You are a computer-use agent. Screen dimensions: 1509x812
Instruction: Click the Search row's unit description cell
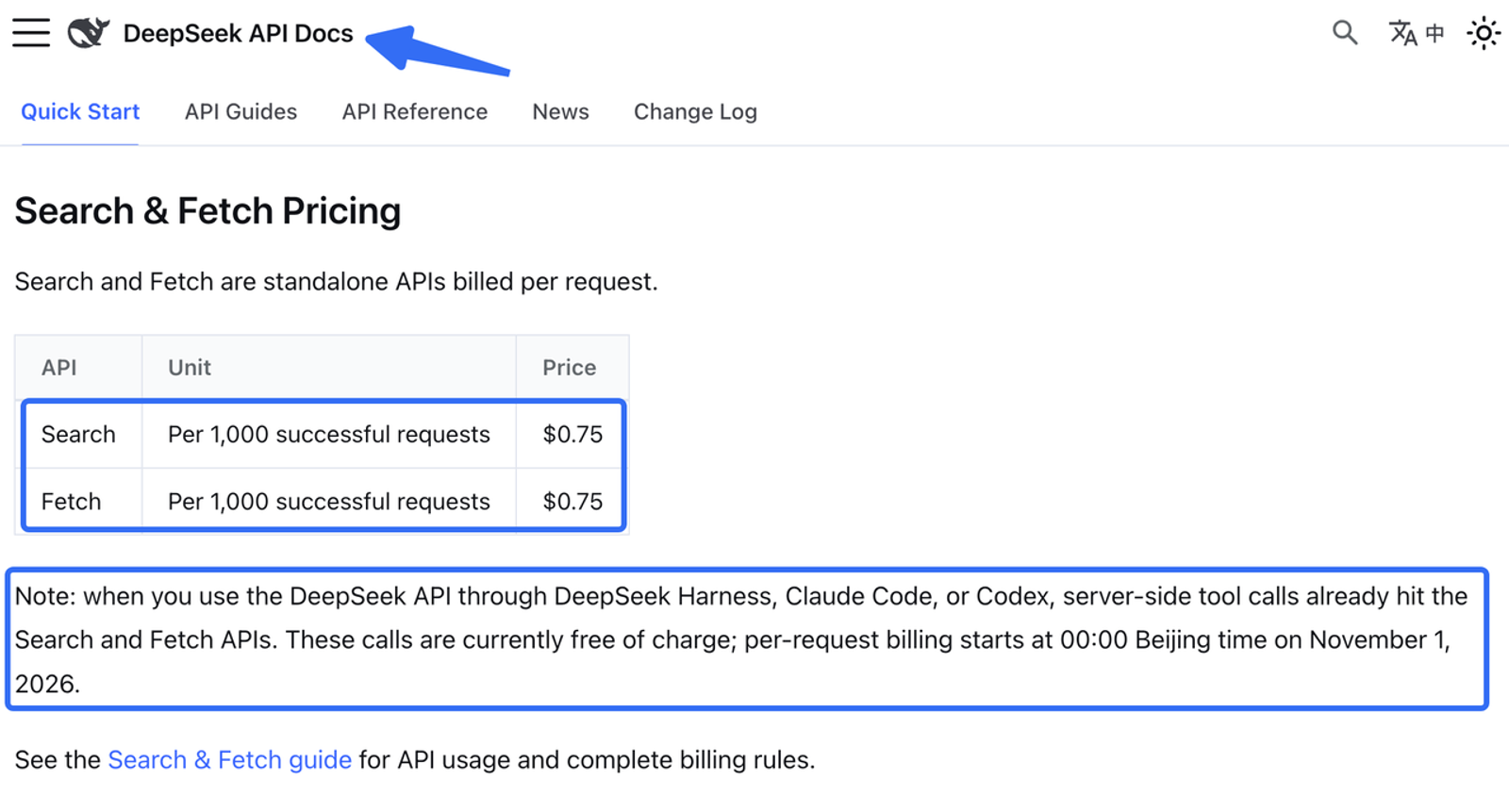329,435
